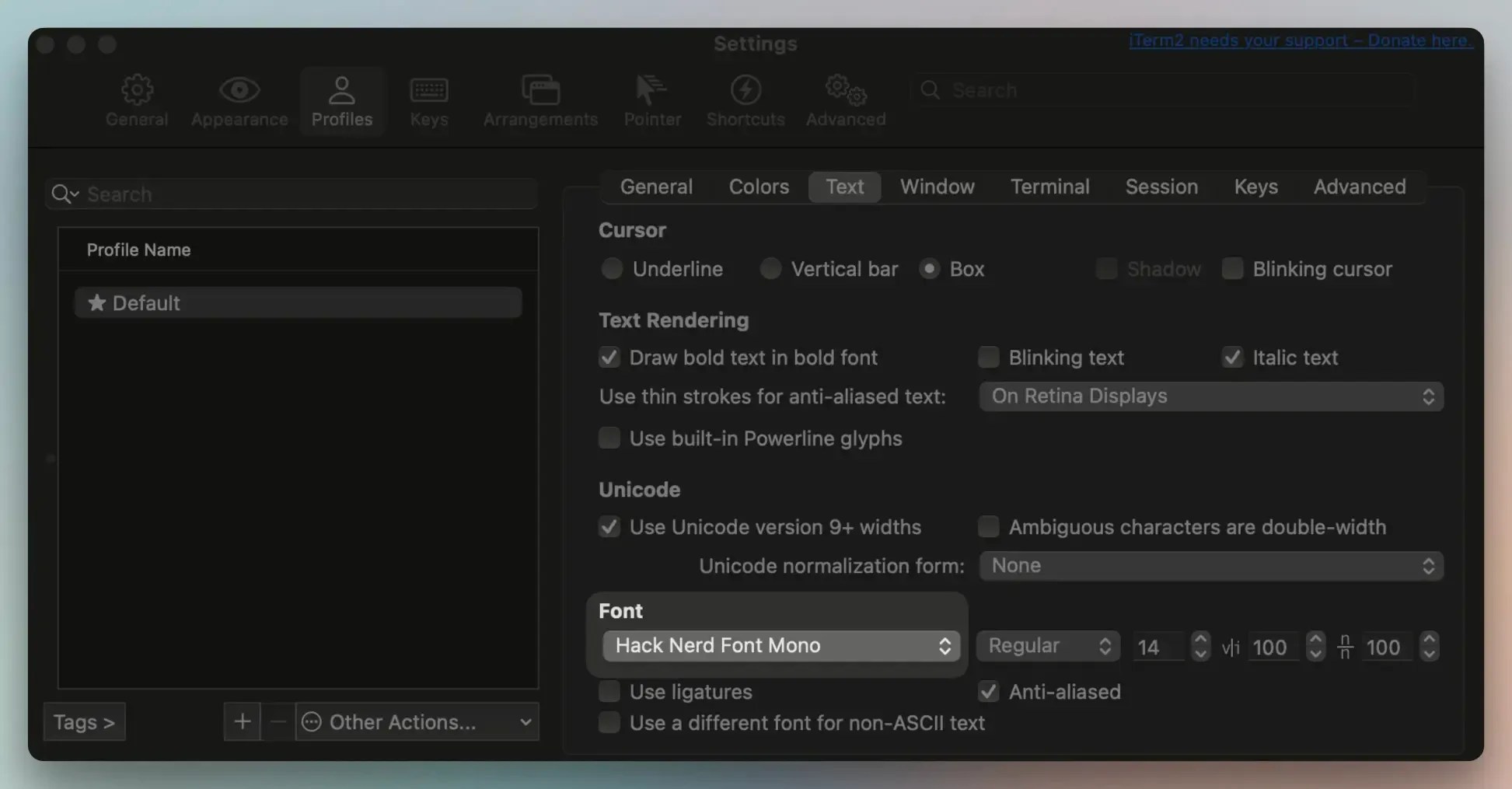This screenshot has width=1512, height=789.
Task: Open the On Retina Displays dropdown
Action: (x=1210, y=396)
